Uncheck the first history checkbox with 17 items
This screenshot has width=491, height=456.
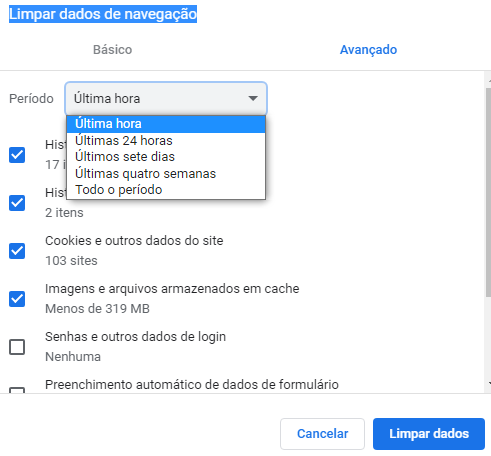point(17,155)
